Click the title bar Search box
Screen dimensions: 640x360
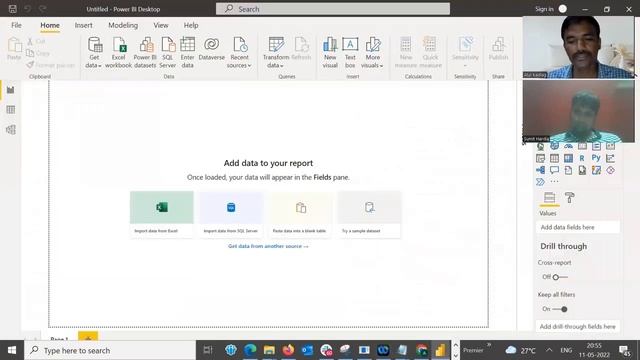(333, 9)
